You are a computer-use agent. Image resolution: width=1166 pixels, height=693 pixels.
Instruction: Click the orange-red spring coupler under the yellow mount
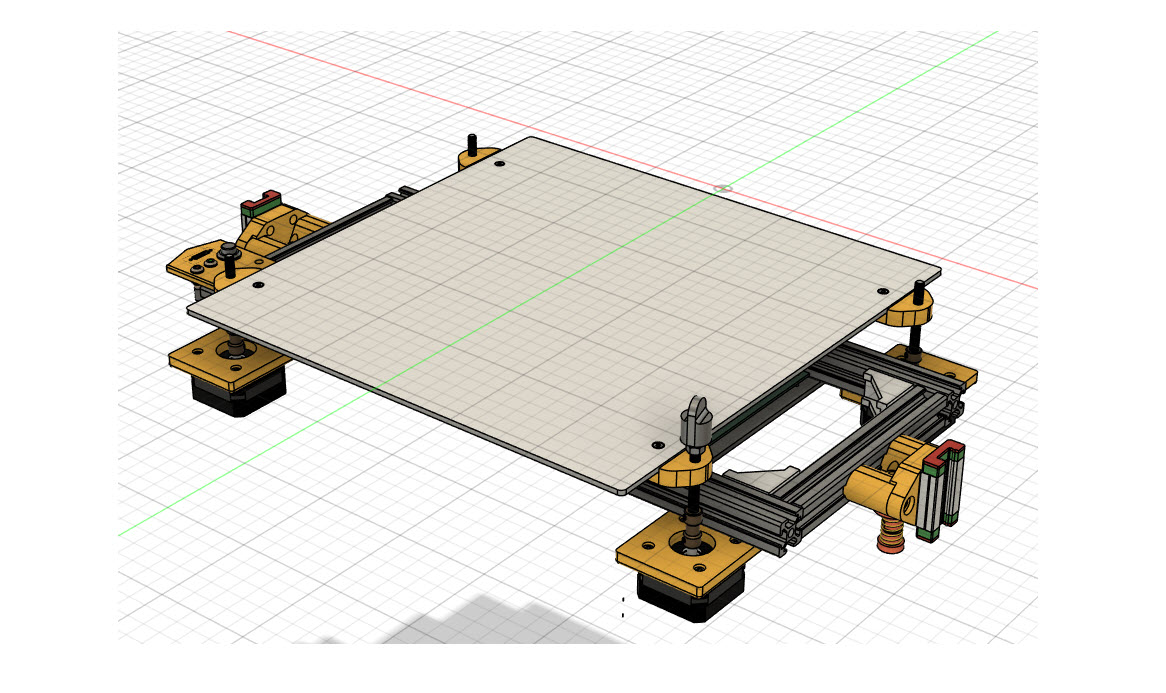tap(891, 534)
